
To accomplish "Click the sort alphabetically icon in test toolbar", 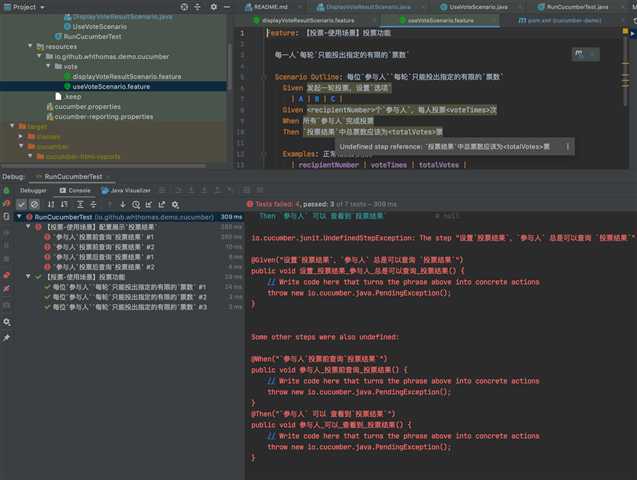I will [53, 204].
